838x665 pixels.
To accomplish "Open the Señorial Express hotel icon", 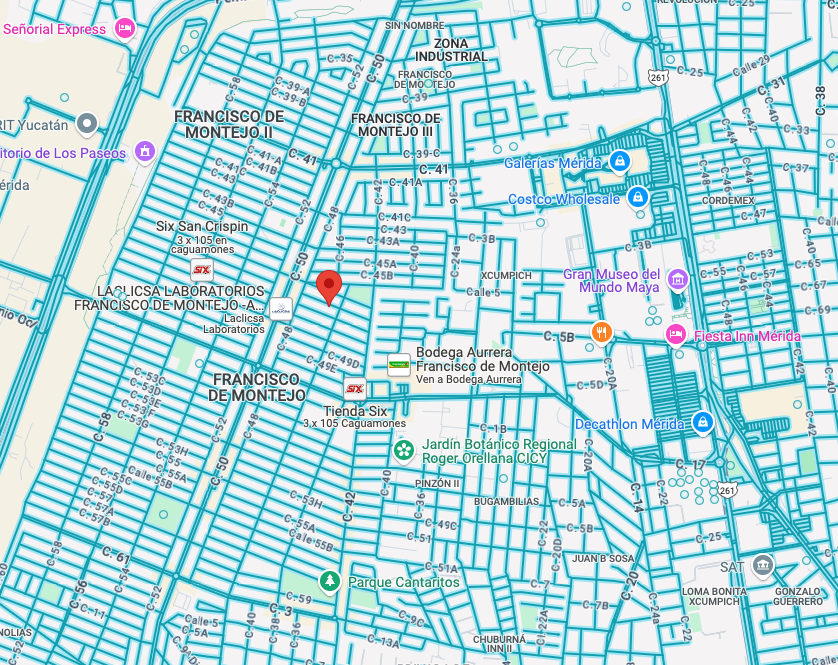I will [125, 28].
